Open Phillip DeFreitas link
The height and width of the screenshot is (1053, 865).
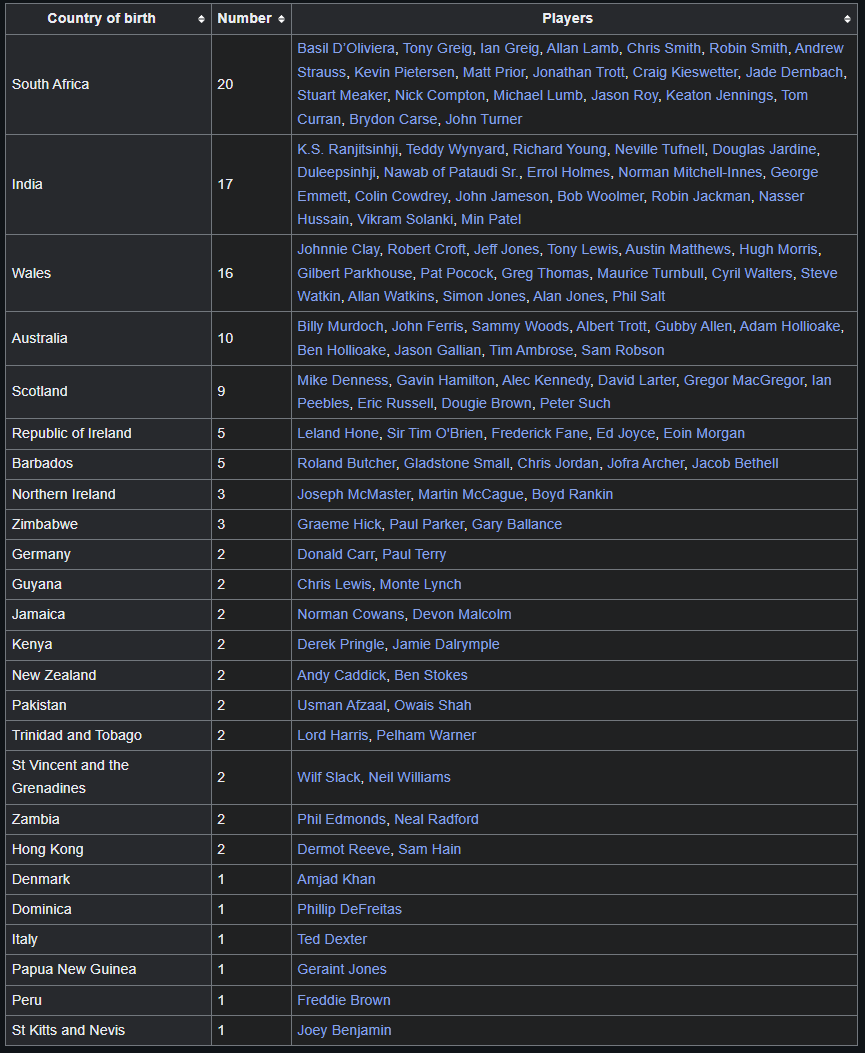pyautogui.click(x=349, y=909)
